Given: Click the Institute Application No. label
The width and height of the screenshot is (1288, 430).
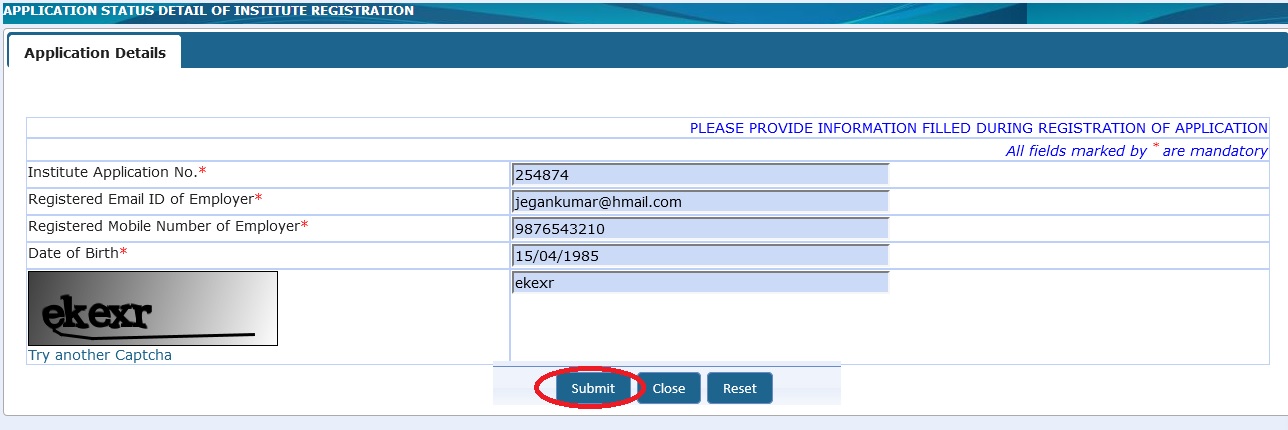Looking at the screenshot, I should coord(112,172).
